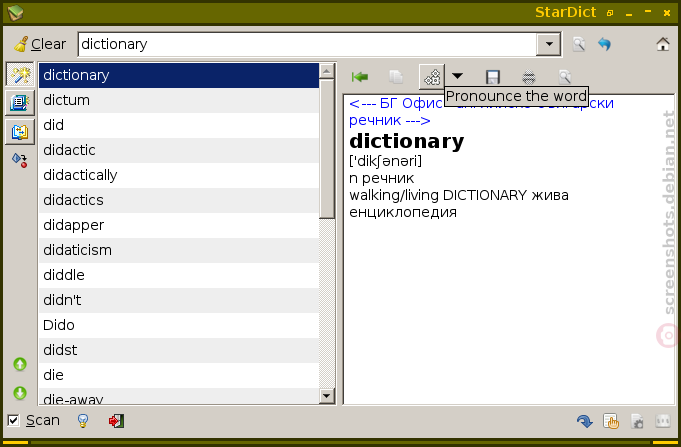The height and width of the screenshot is (447, 681).
Task: Click the fuzzy query magnifier icon
Action: (579, 44)
